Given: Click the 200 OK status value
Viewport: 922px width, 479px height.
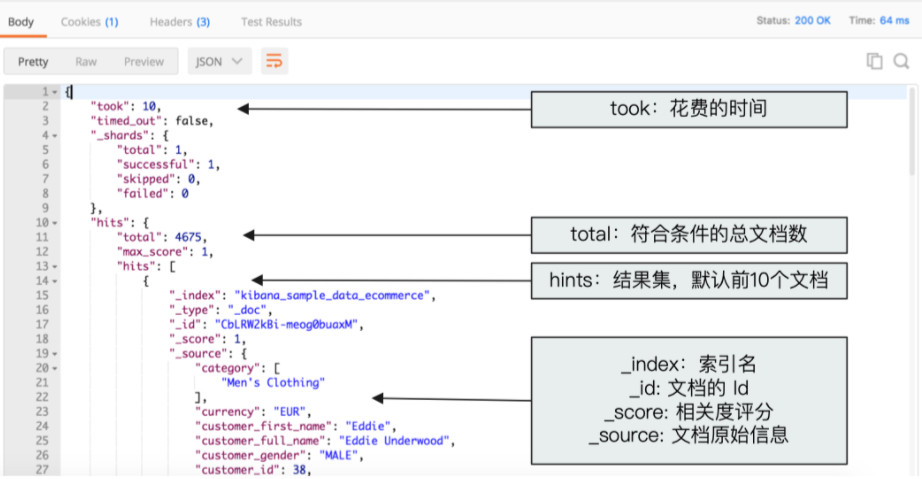Looking at the screenshot, I should 813,21.
